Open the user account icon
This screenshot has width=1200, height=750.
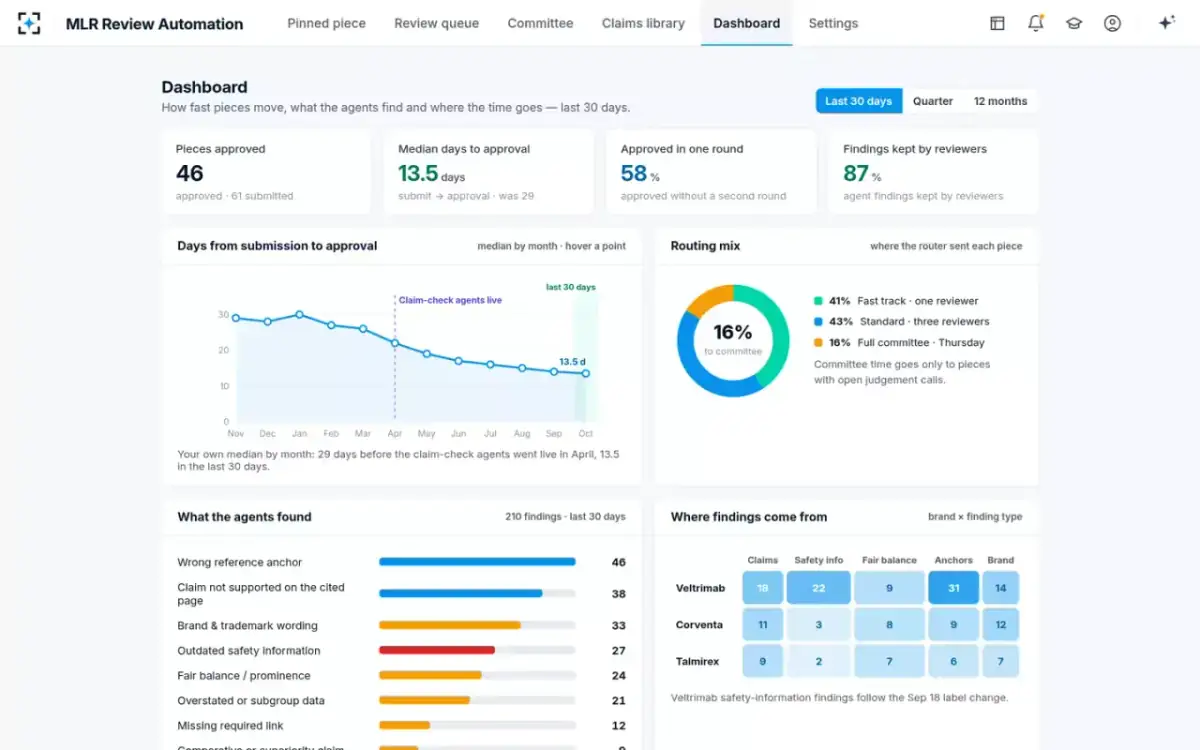(1112, 23)
